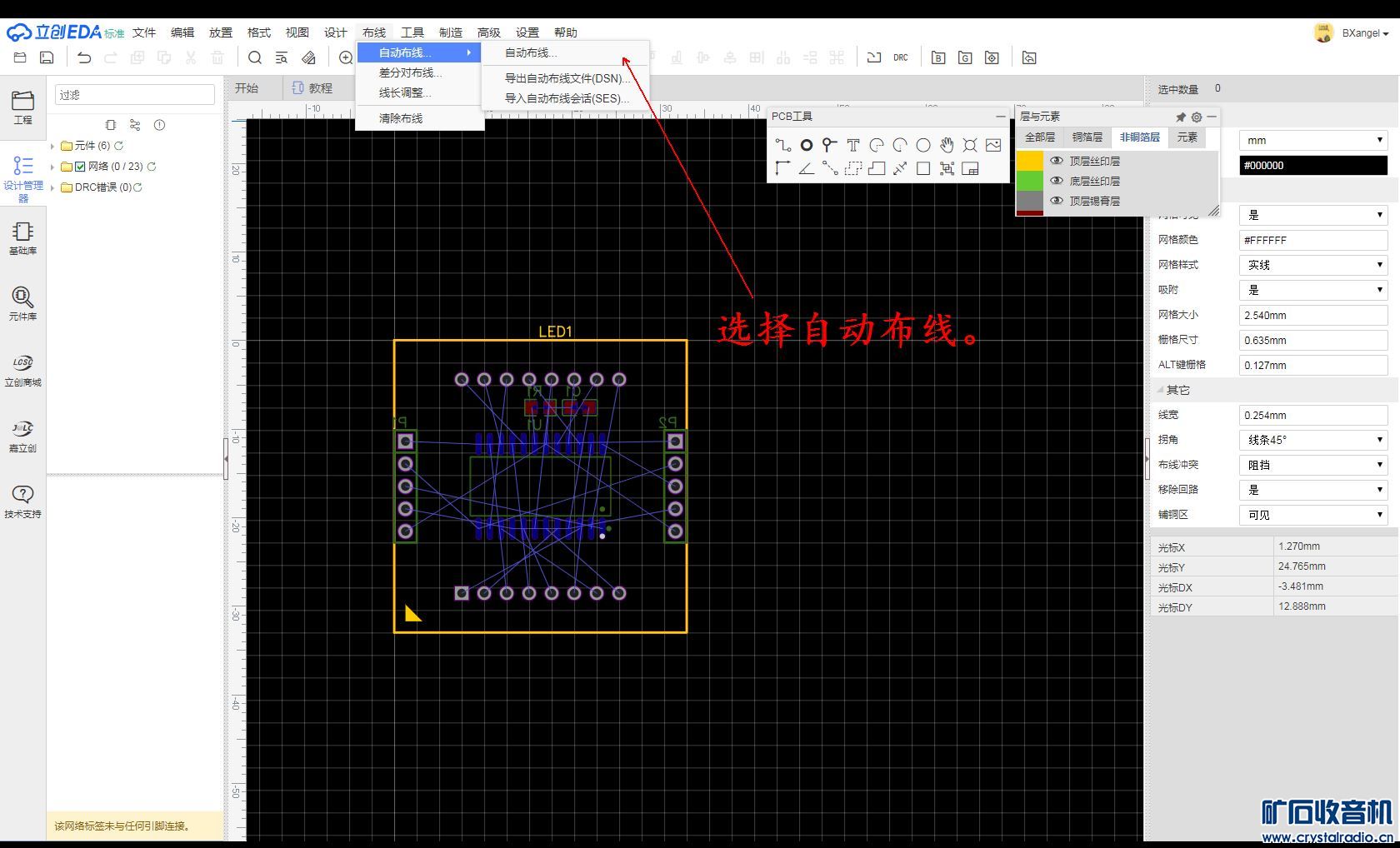Open layer settings gear in 层与元素 panel
The width and height of the screenshot is (1400, 848).
click(1197, 117)
